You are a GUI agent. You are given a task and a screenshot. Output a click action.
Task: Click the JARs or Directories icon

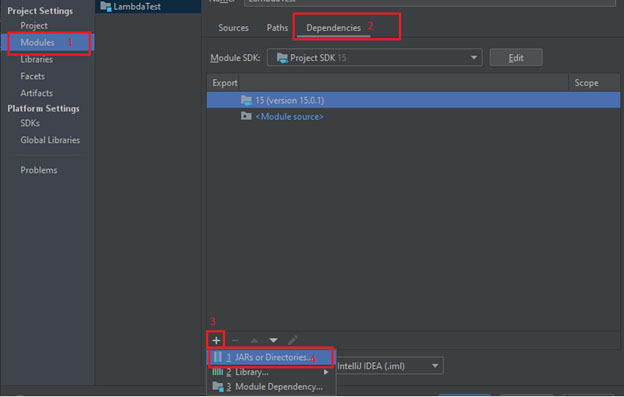tap(217, 357)
